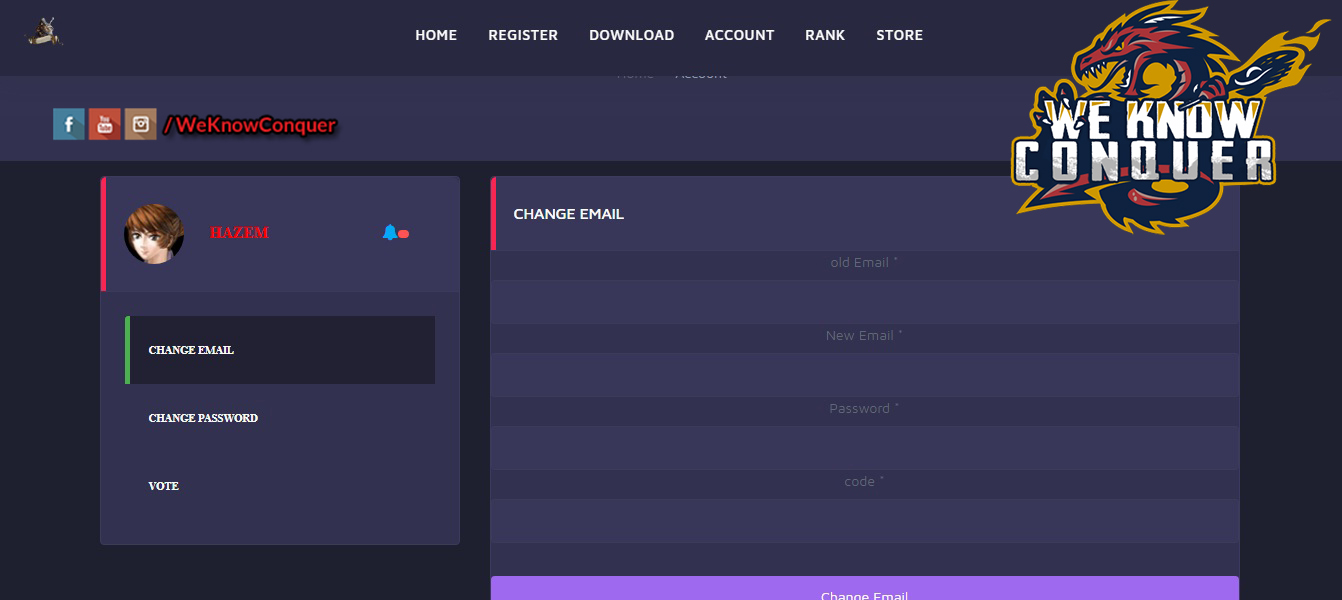Select CHANGE PASSWORD in the sidebar
1342x600 pixels.
[x=280, y=418]
